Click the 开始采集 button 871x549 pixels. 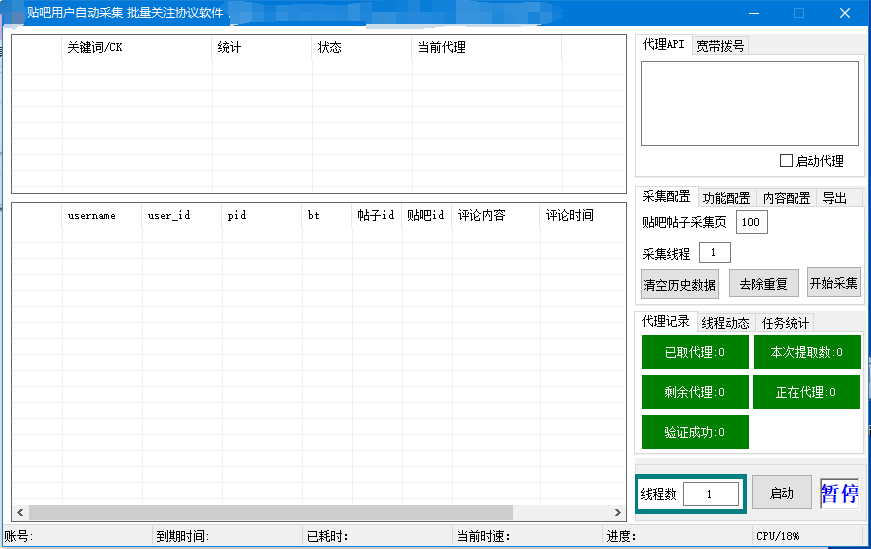click(x=834, y=283)
